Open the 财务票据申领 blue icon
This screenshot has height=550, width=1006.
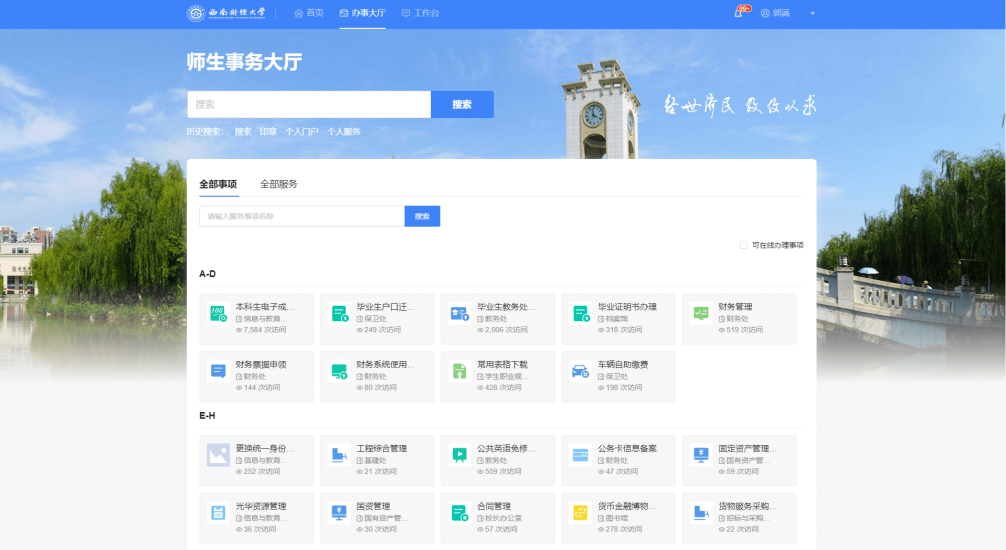218,371
